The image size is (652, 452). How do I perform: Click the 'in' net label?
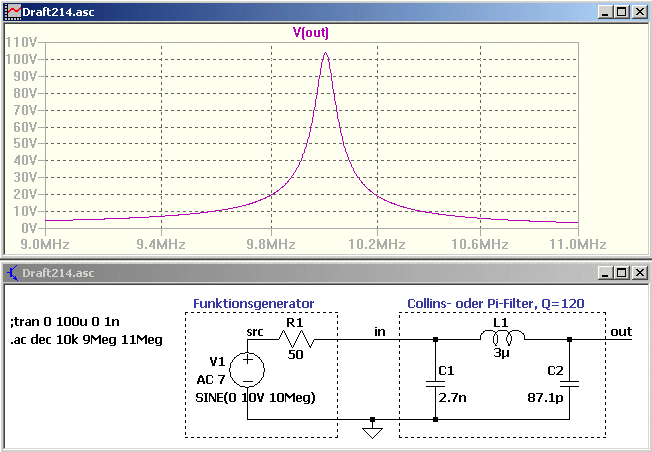380,331
